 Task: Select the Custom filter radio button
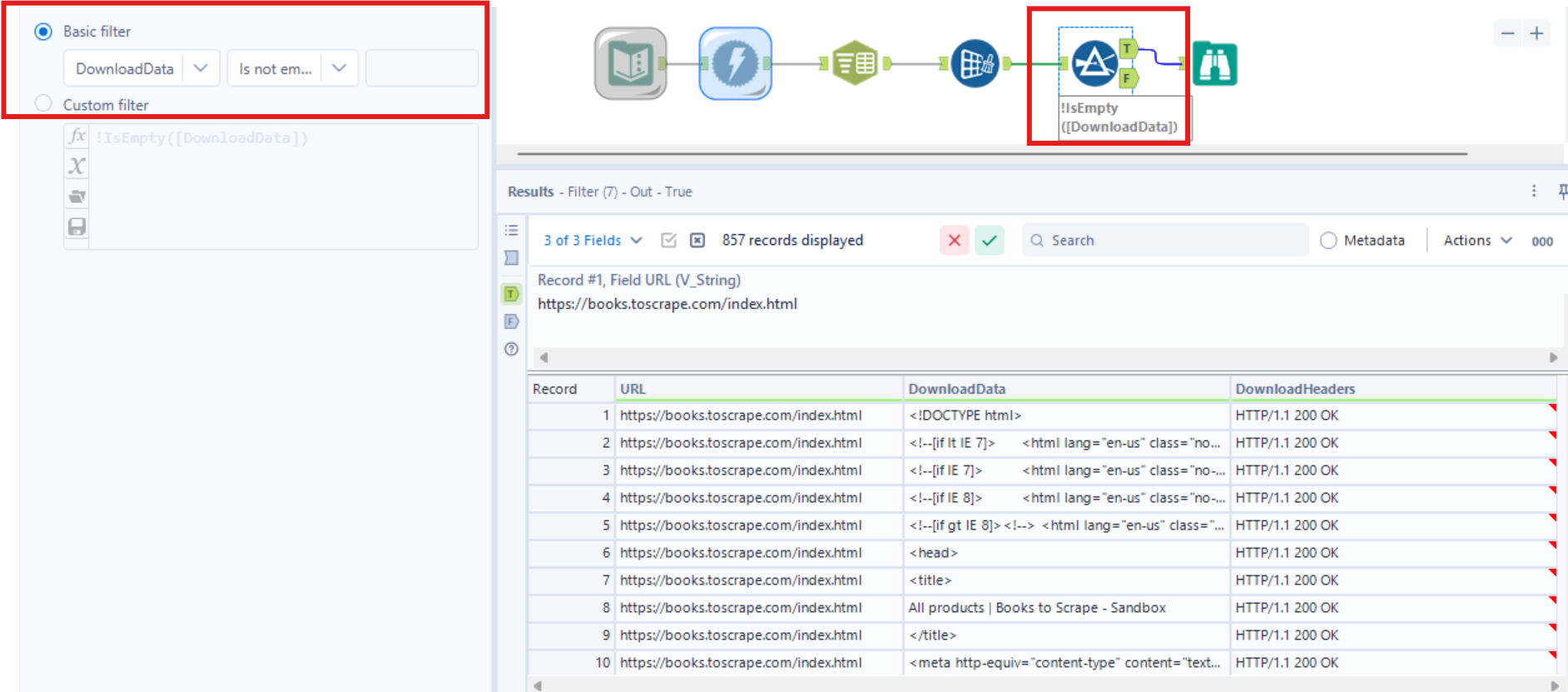click(43, 104)
